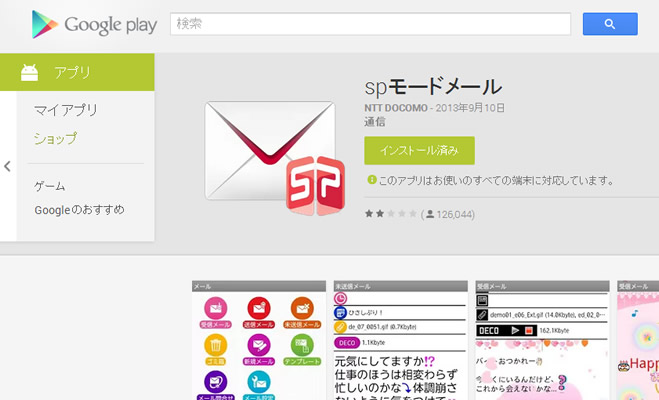
Task: Open NTT DOCOMO developer link
Action: coord(395,108)
